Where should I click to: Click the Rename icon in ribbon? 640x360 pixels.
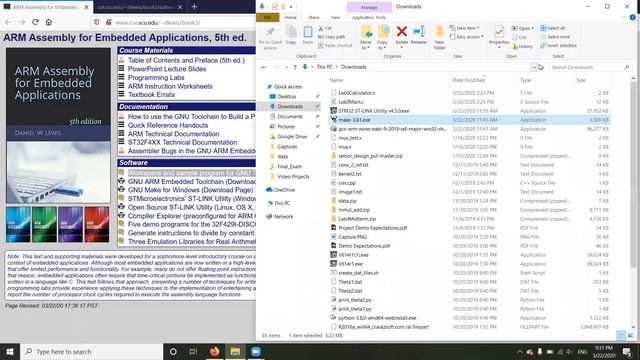coord(419,32)
